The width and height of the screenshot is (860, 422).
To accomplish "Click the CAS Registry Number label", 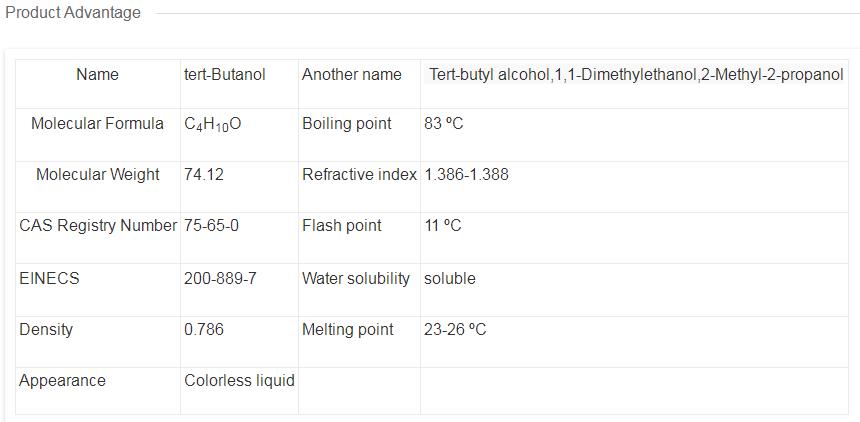I will (98, 226).
